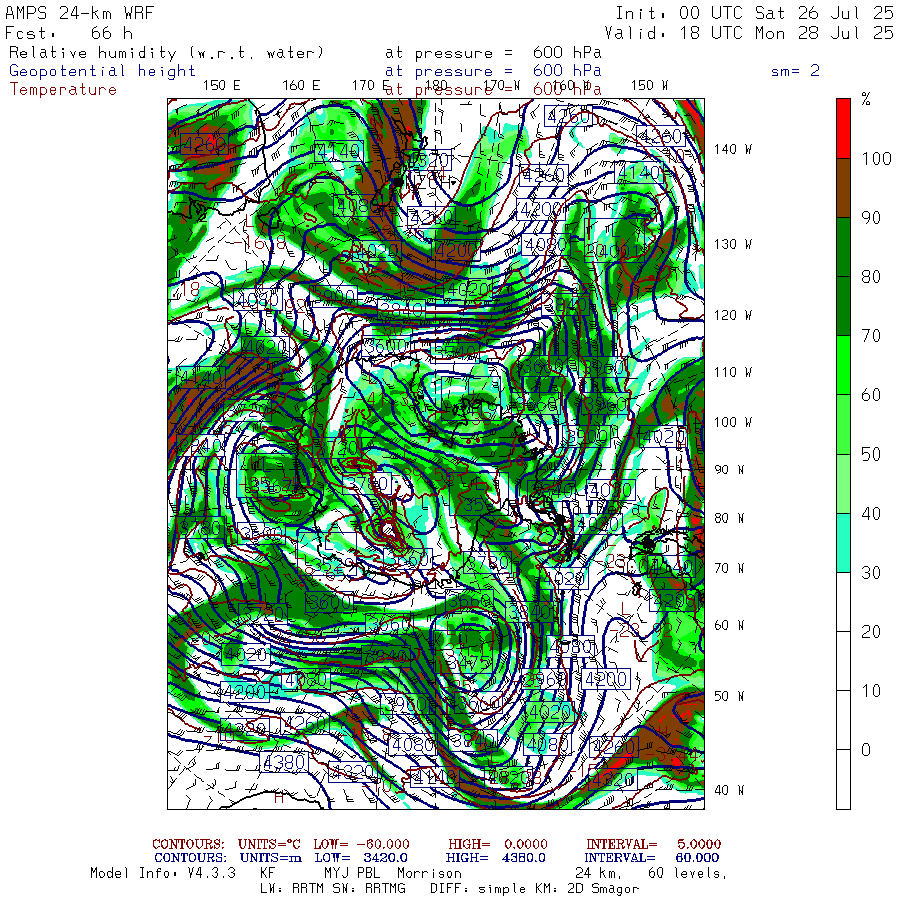Screen dimensions: 900x900
Task: Click the '60 levels,' text
Action: click(x=688, y=874)
